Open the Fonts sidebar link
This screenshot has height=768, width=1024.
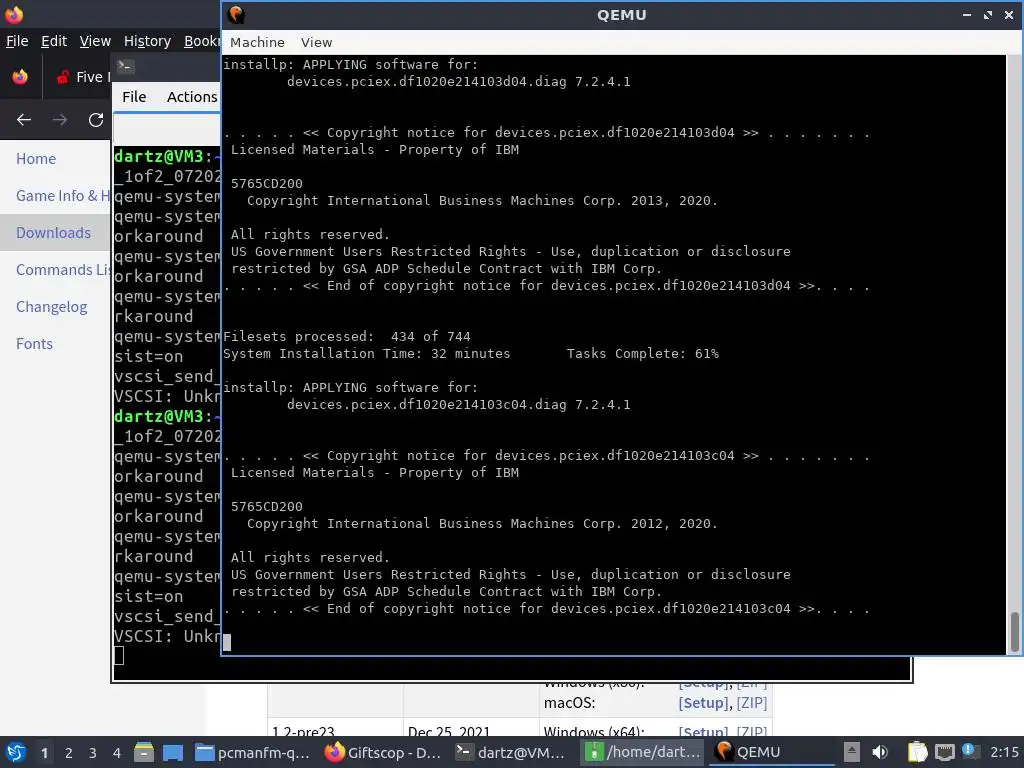pos(35,344)
